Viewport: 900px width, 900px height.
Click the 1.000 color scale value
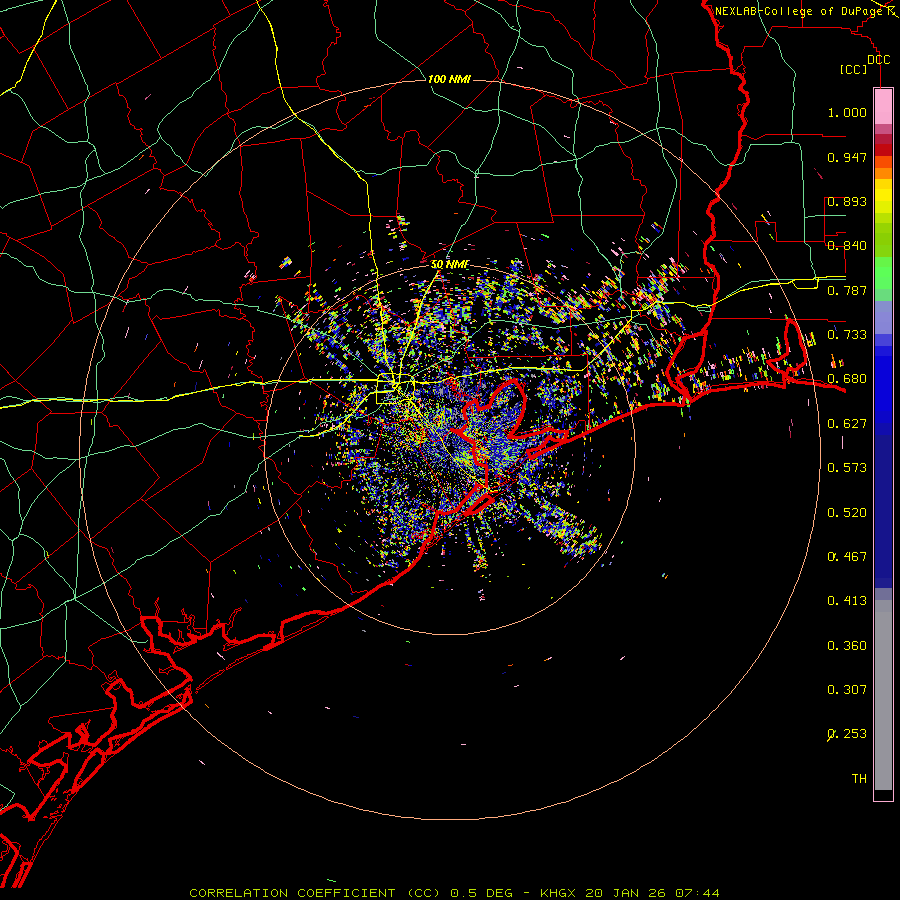coord(847,112)
